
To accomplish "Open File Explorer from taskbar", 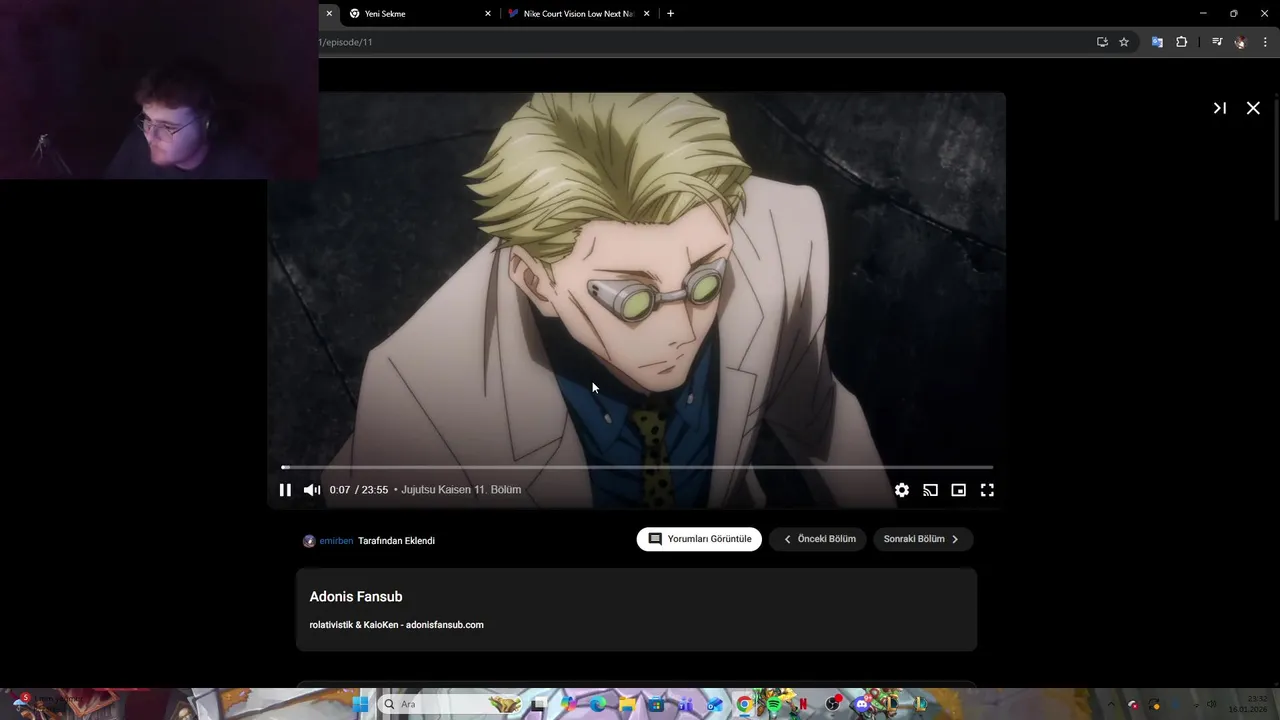I will [x=627, y=704].
